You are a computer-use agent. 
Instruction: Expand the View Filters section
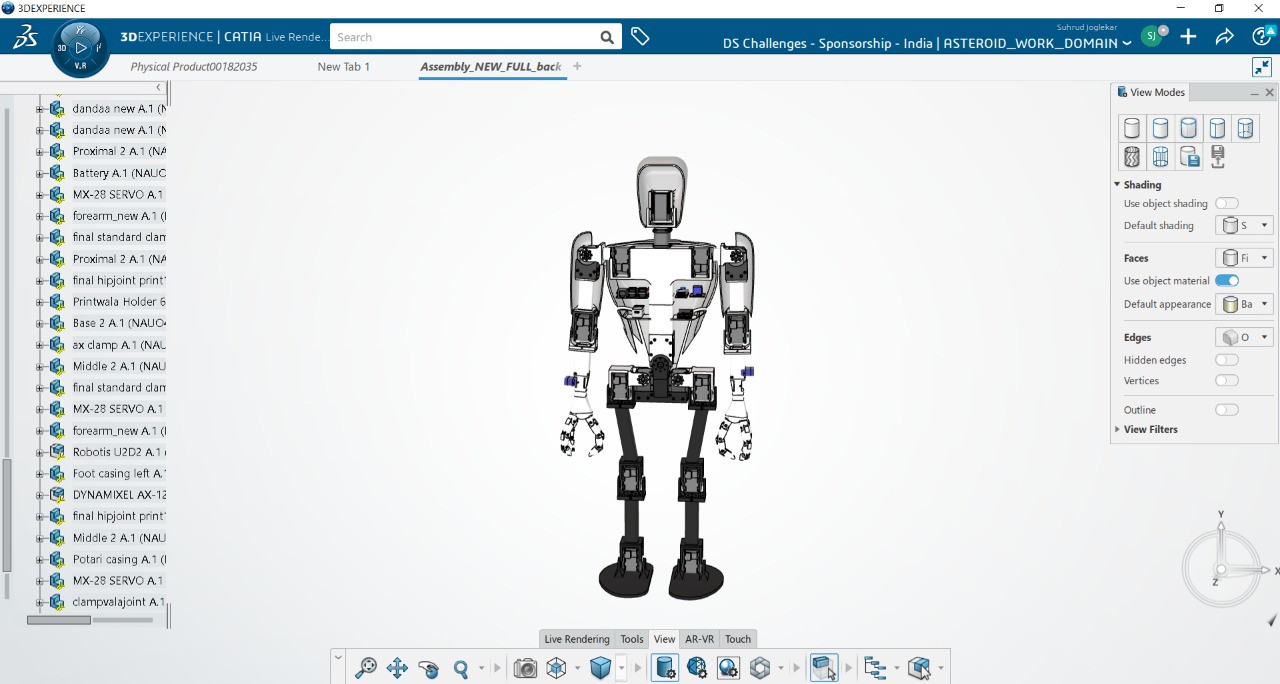1150,430
